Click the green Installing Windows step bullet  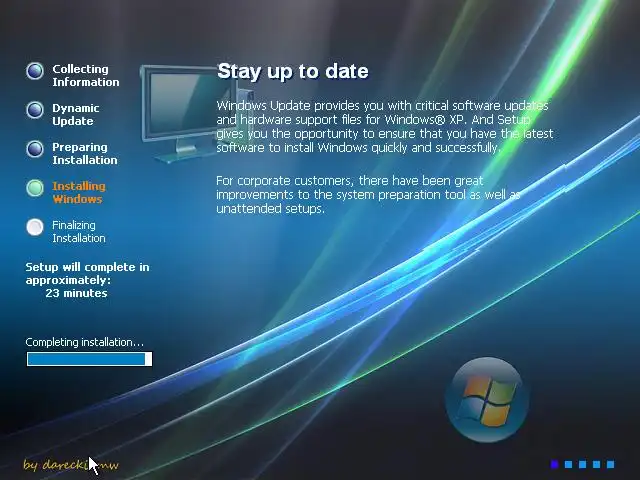pyautogui.click(x=35, y=188)
